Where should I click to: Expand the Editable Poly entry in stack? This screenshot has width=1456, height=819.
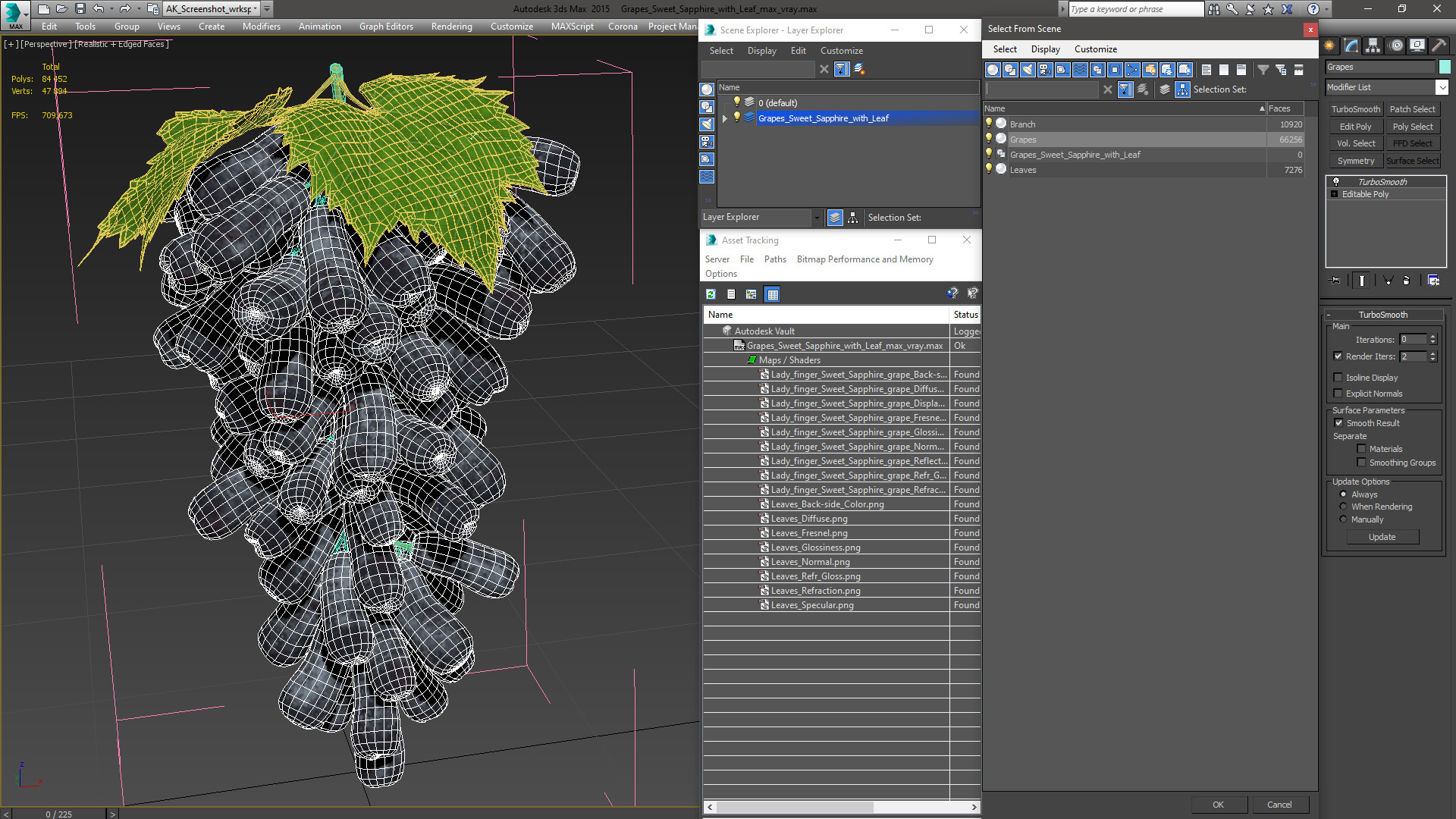click(1335, 194)
